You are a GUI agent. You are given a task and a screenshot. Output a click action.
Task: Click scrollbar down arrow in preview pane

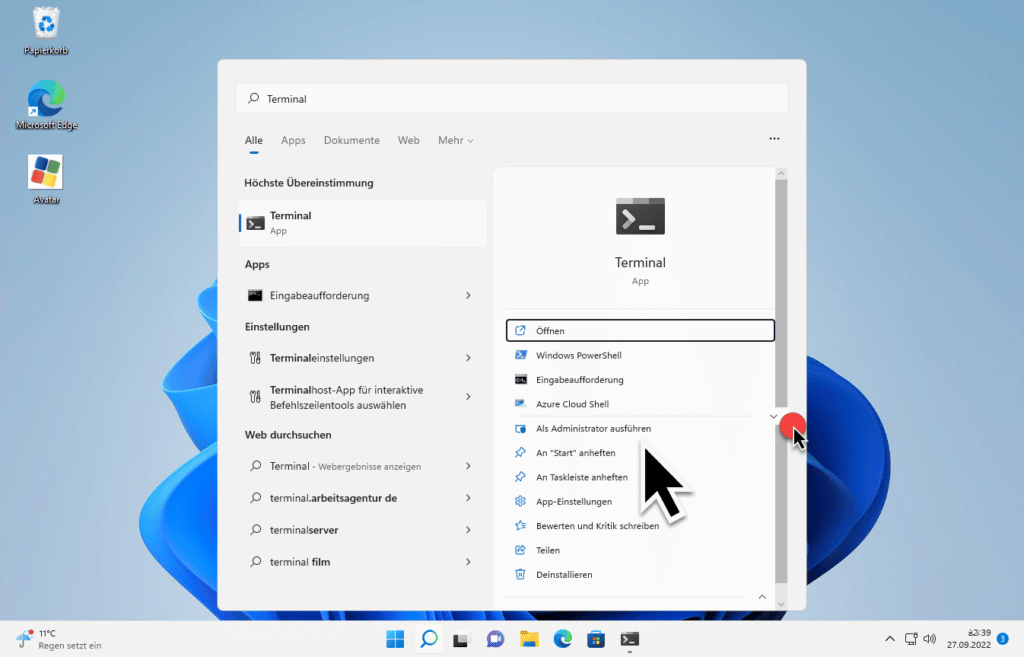tap(781, 604)
